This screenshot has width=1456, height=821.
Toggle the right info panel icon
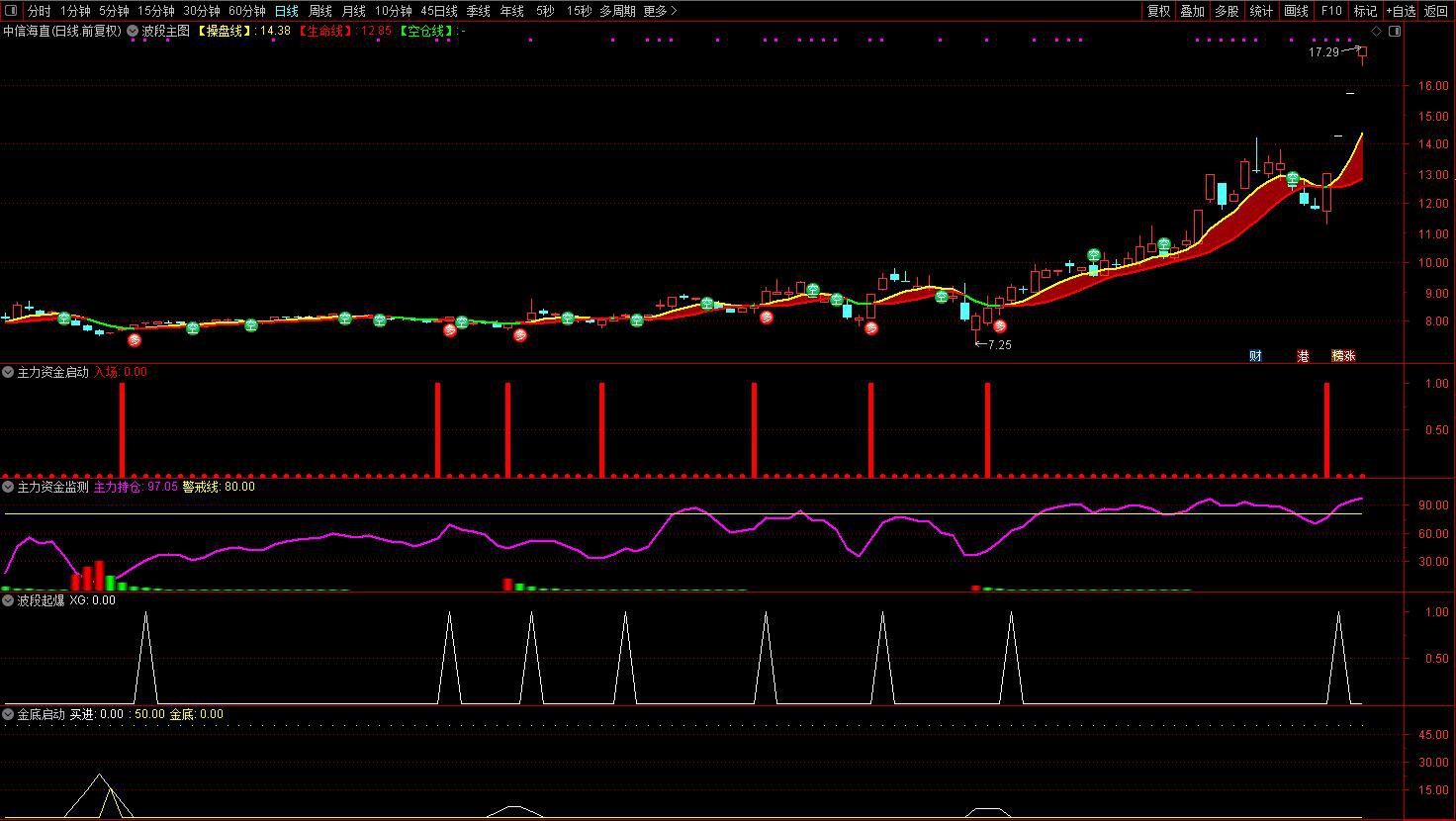pyautogui.click(x=1395, y=32)
